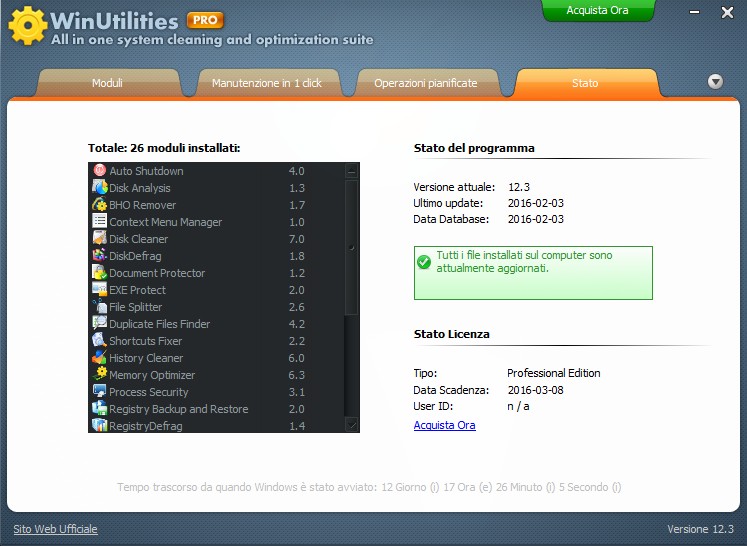The image size is (747, 546).
Task: Click the DiskDefrag colorful icon
Action: click(x=100, y=255)
